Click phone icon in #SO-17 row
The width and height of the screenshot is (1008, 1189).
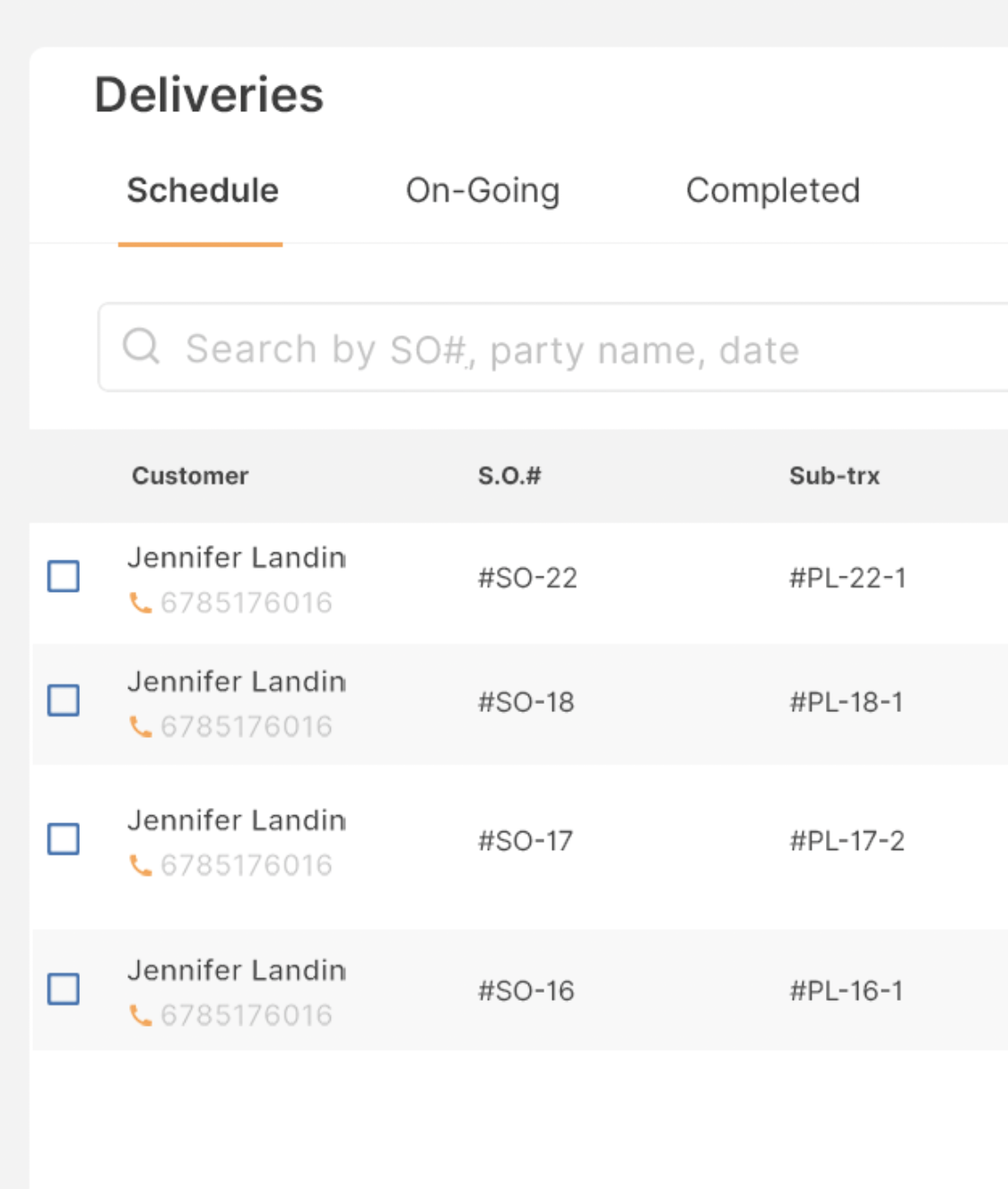[141, 866]
